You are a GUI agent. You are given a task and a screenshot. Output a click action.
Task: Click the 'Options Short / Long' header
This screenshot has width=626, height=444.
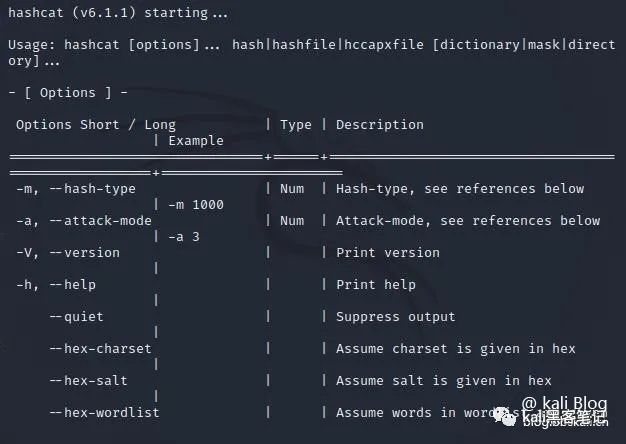pos(96,125)
